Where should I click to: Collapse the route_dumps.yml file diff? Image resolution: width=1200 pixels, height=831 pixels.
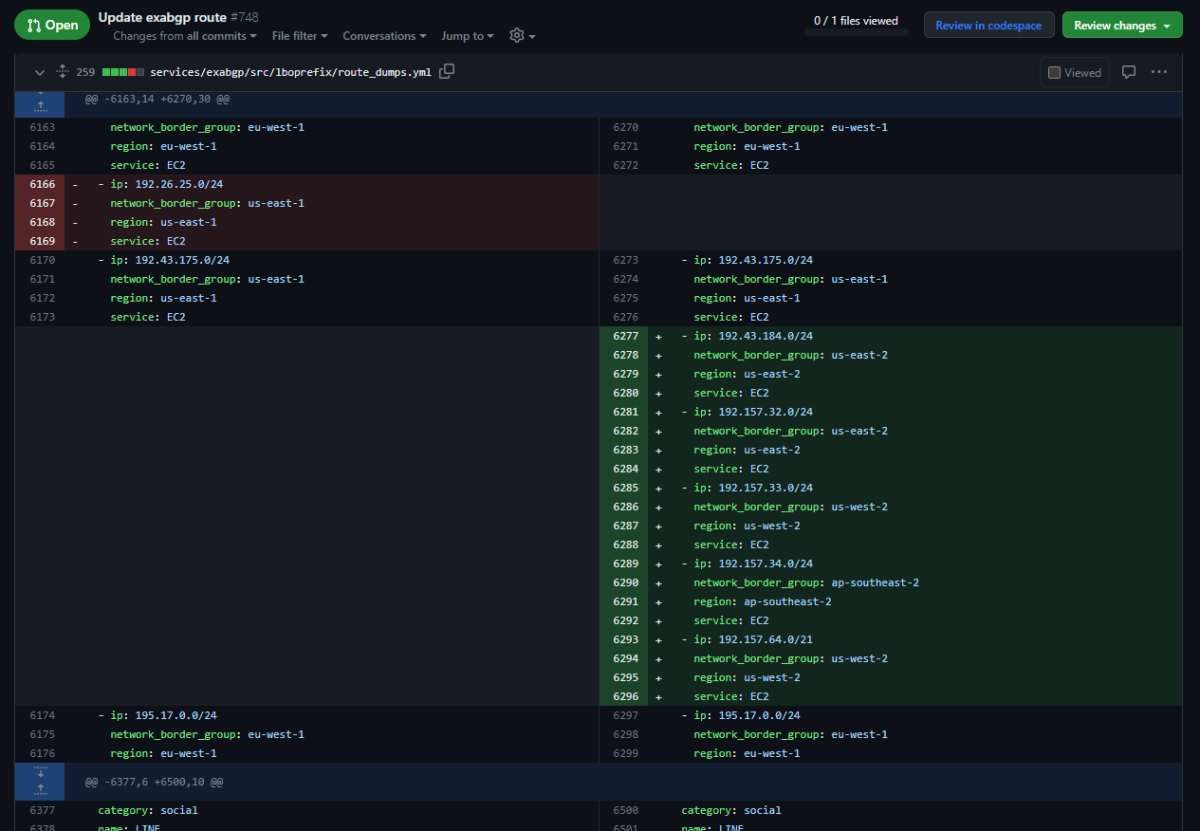(x=39, y=72)
